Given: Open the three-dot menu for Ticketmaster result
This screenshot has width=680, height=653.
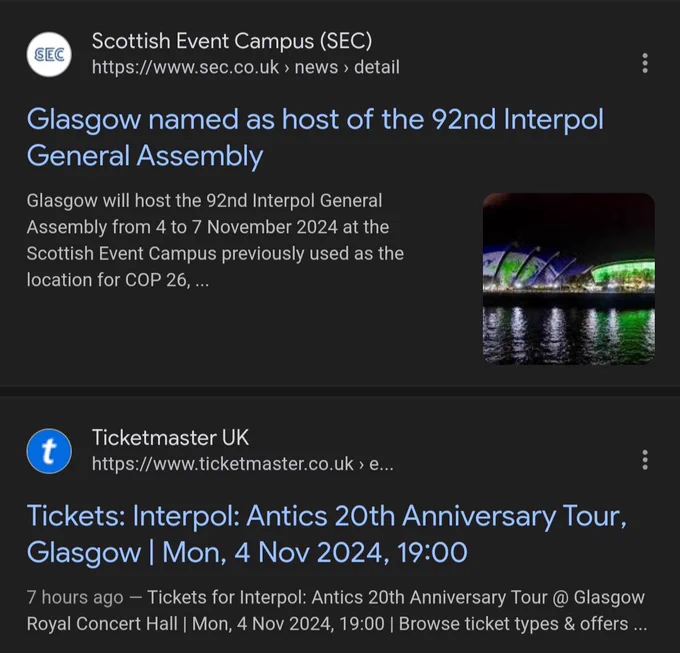Looking at the screenshot, I should point(645,460).
